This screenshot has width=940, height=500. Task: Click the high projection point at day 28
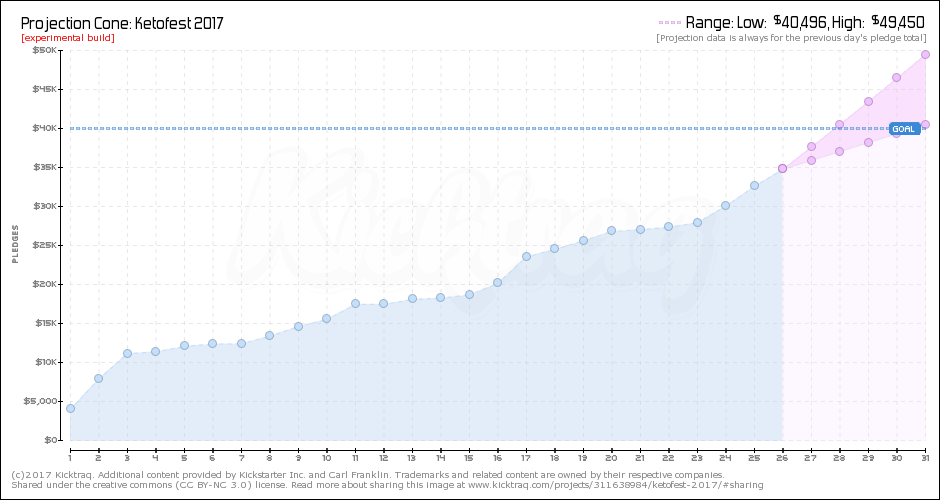tap(839, 125)
